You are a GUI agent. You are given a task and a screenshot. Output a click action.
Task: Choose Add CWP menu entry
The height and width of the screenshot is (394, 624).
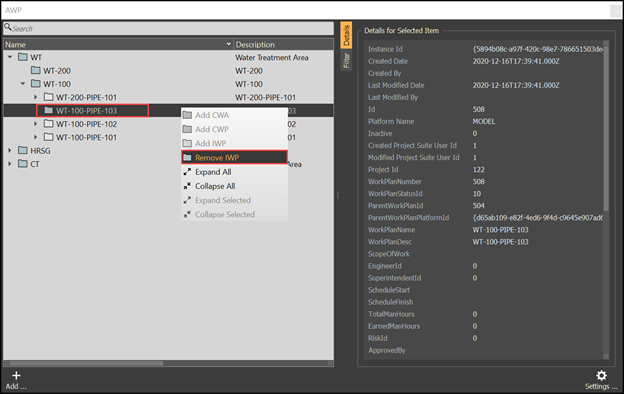(x=234, y=129)
